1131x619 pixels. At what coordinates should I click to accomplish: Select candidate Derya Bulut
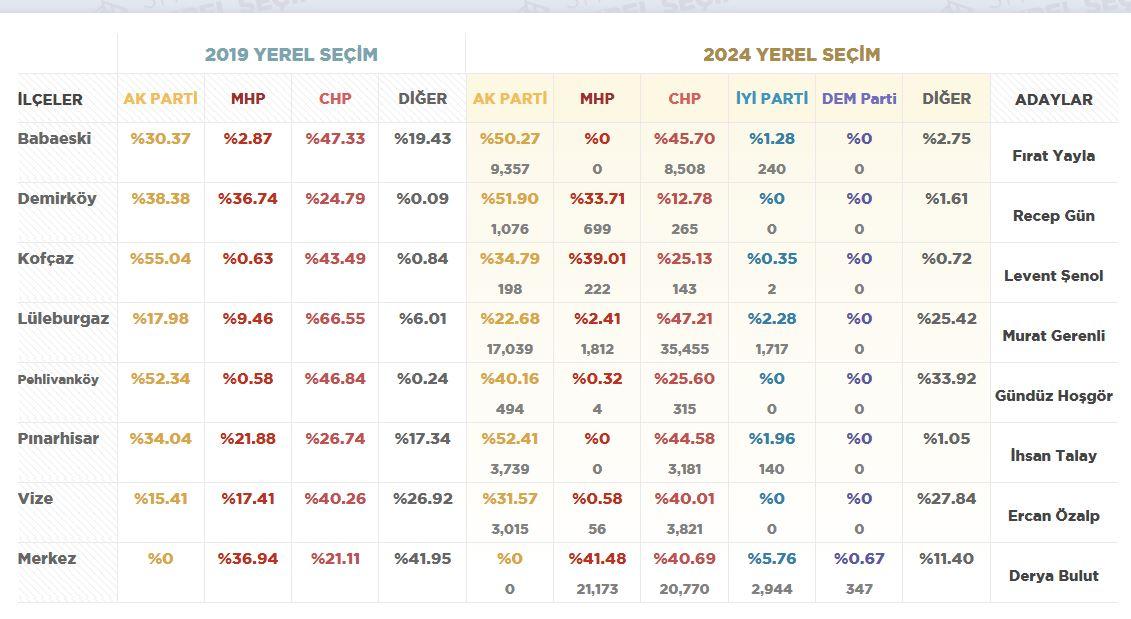click(1054, 576)
